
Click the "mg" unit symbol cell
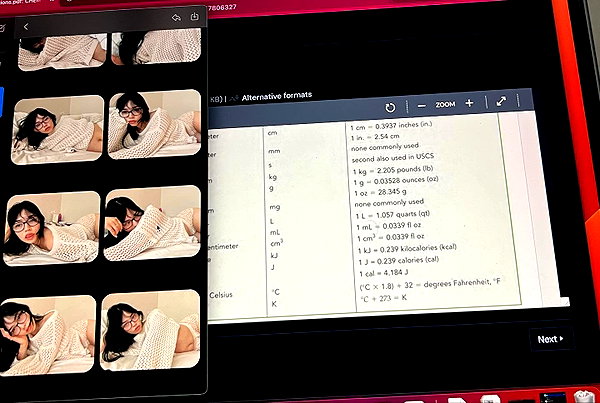[275, 207]
